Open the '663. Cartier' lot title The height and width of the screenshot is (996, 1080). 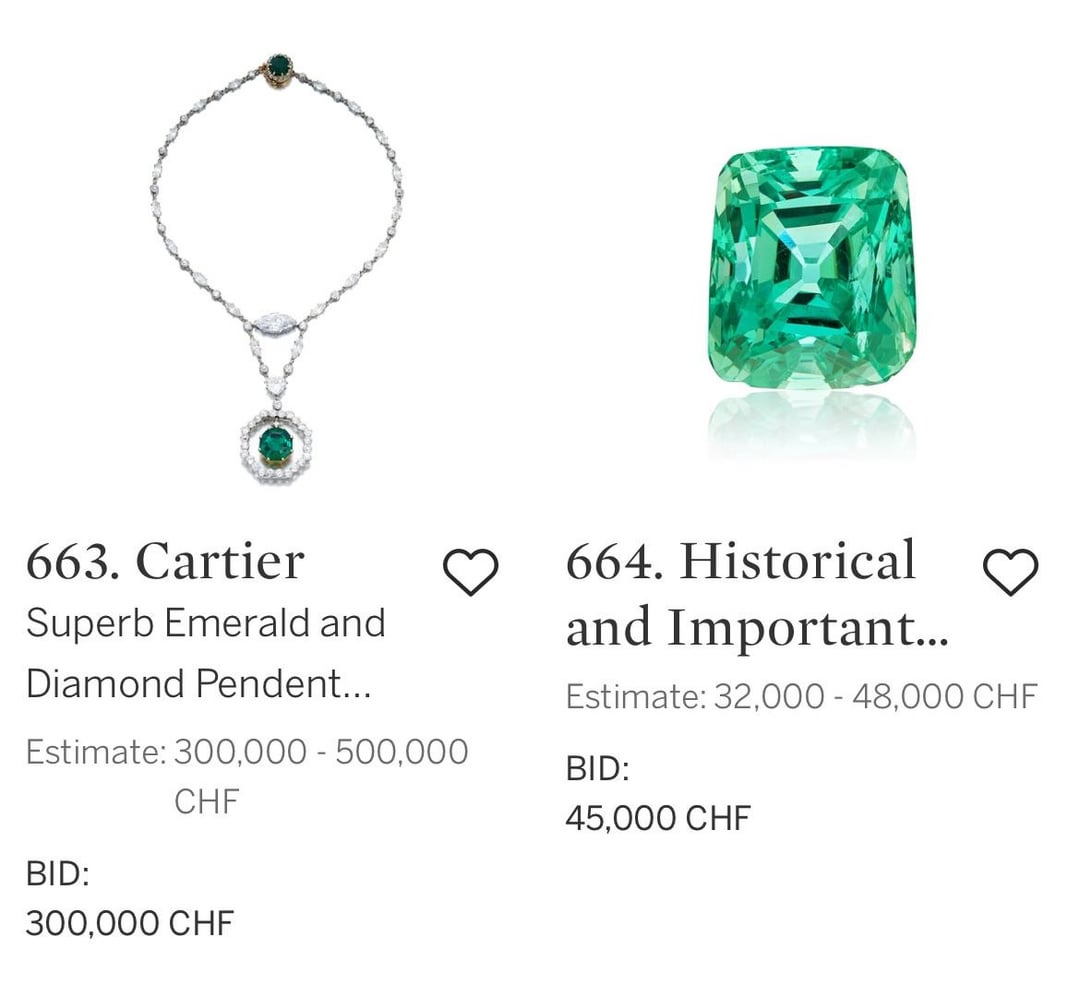(165, 562)
